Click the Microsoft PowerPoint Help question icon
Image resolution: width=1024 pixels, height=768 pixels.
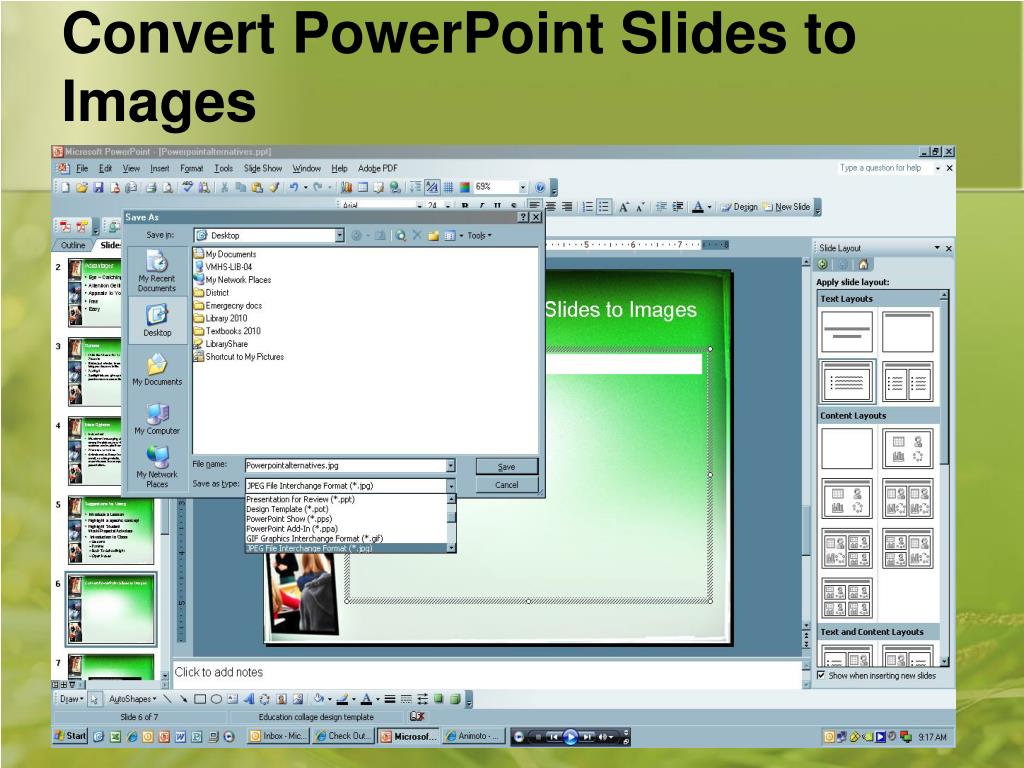pos(540,187)
